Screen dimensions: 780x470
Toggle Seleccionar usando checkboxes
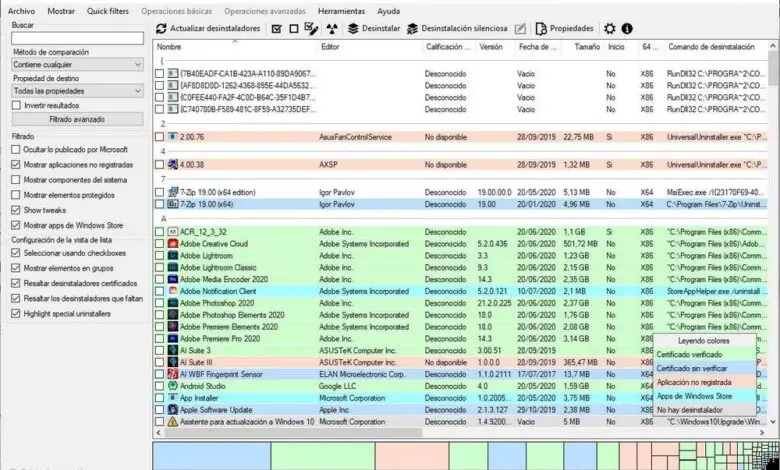coord(16,253)
